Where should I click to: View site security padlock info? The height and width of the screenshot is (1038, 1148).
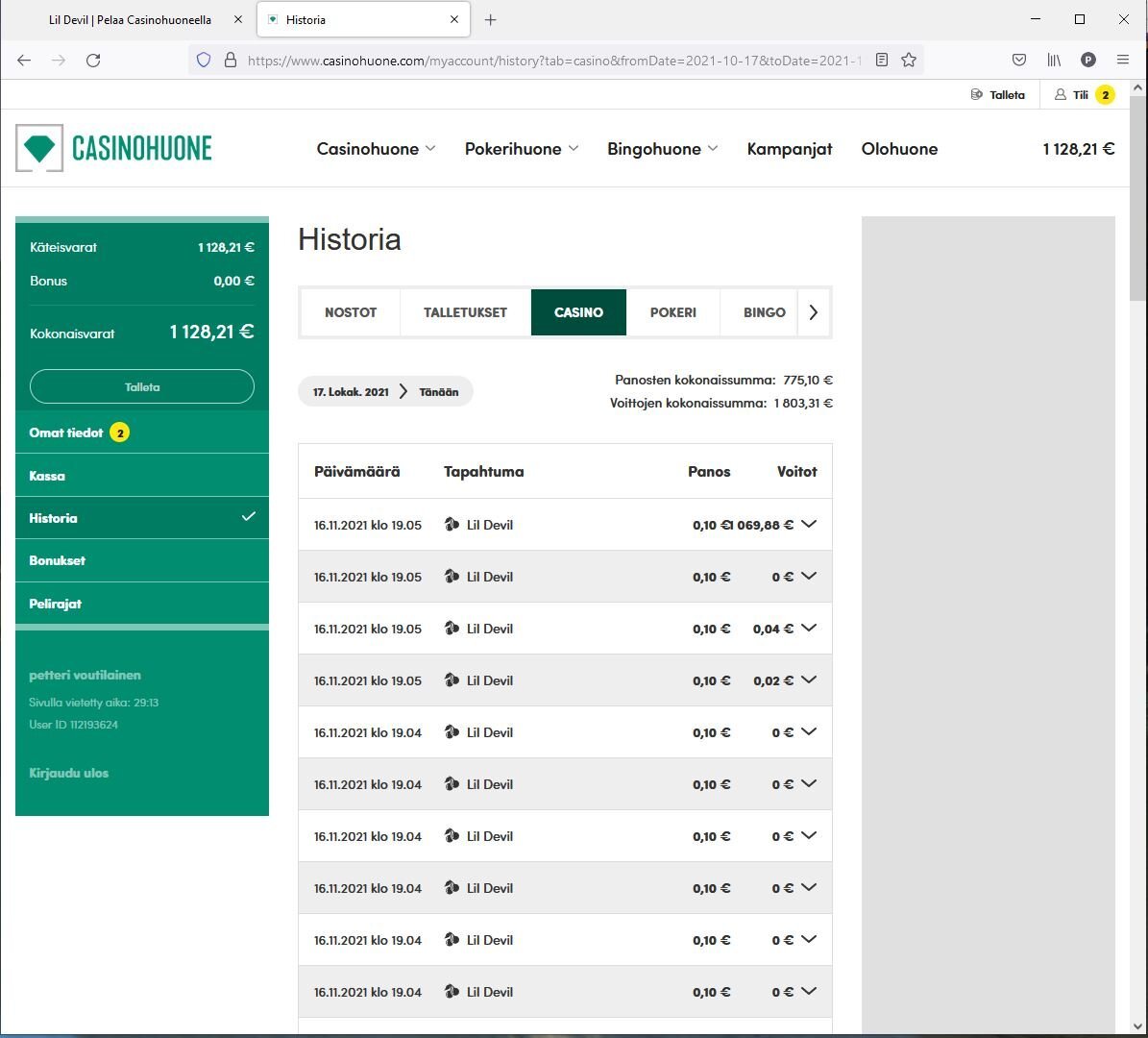click(231, 60)
